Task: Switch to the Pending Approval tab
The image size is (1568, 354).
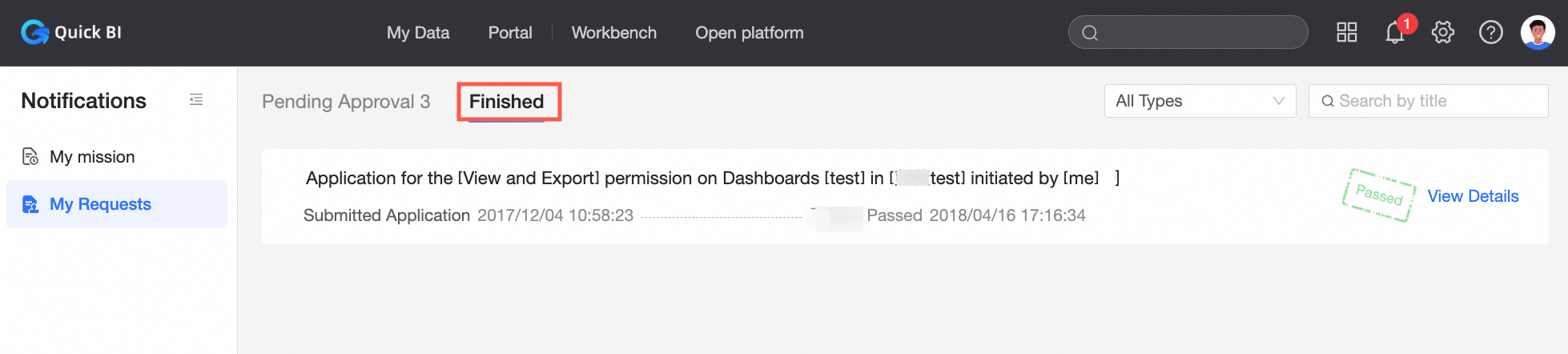Action: click(346, 102)
